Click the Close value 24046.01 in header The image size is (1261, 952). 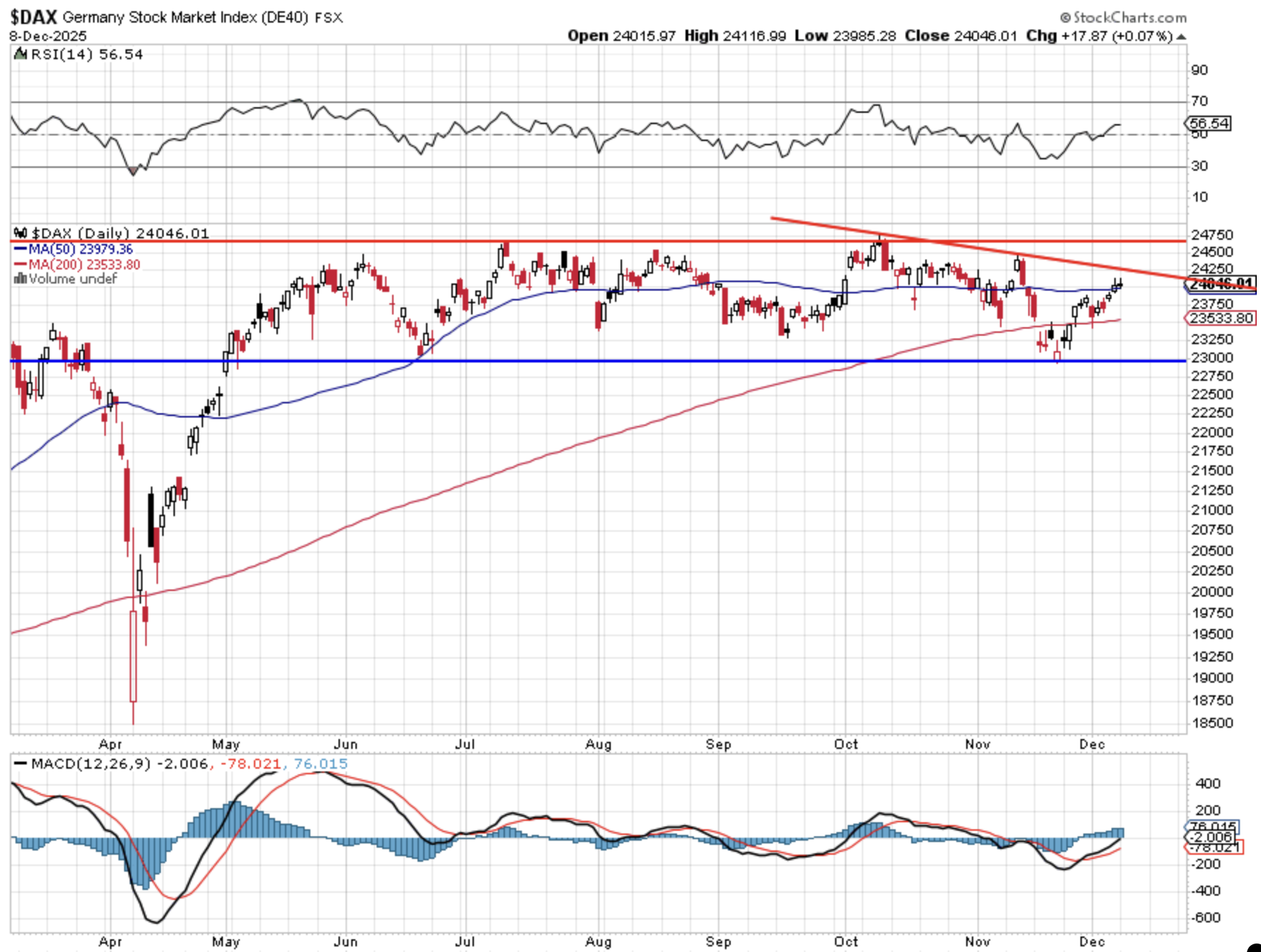985,36
